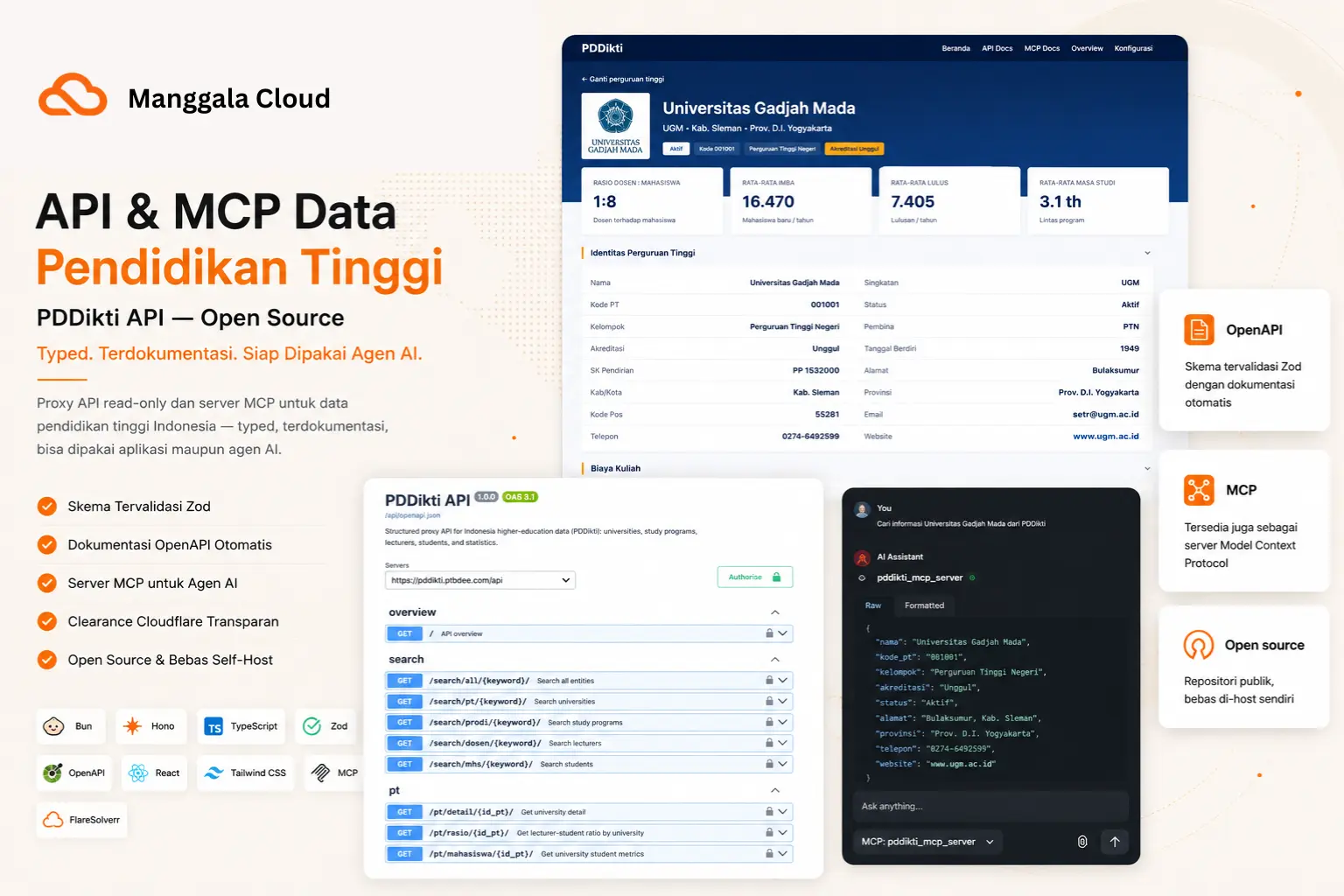1344x896 pixels.
Task: Open Beranda in PDDikti navigation
Action: (x=955, y=48)
